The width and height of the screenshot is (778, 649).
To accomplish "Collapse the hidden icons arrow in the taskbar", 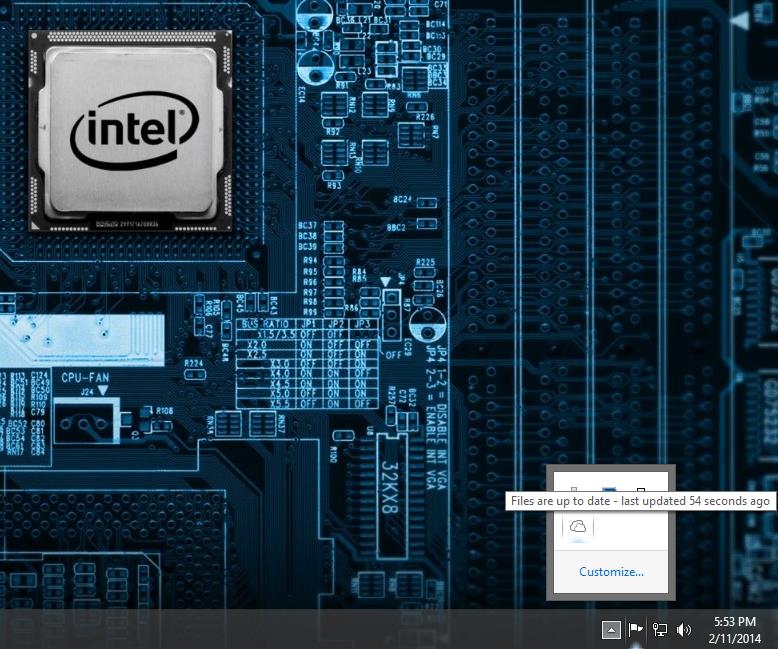I will [x=611, y=630].
